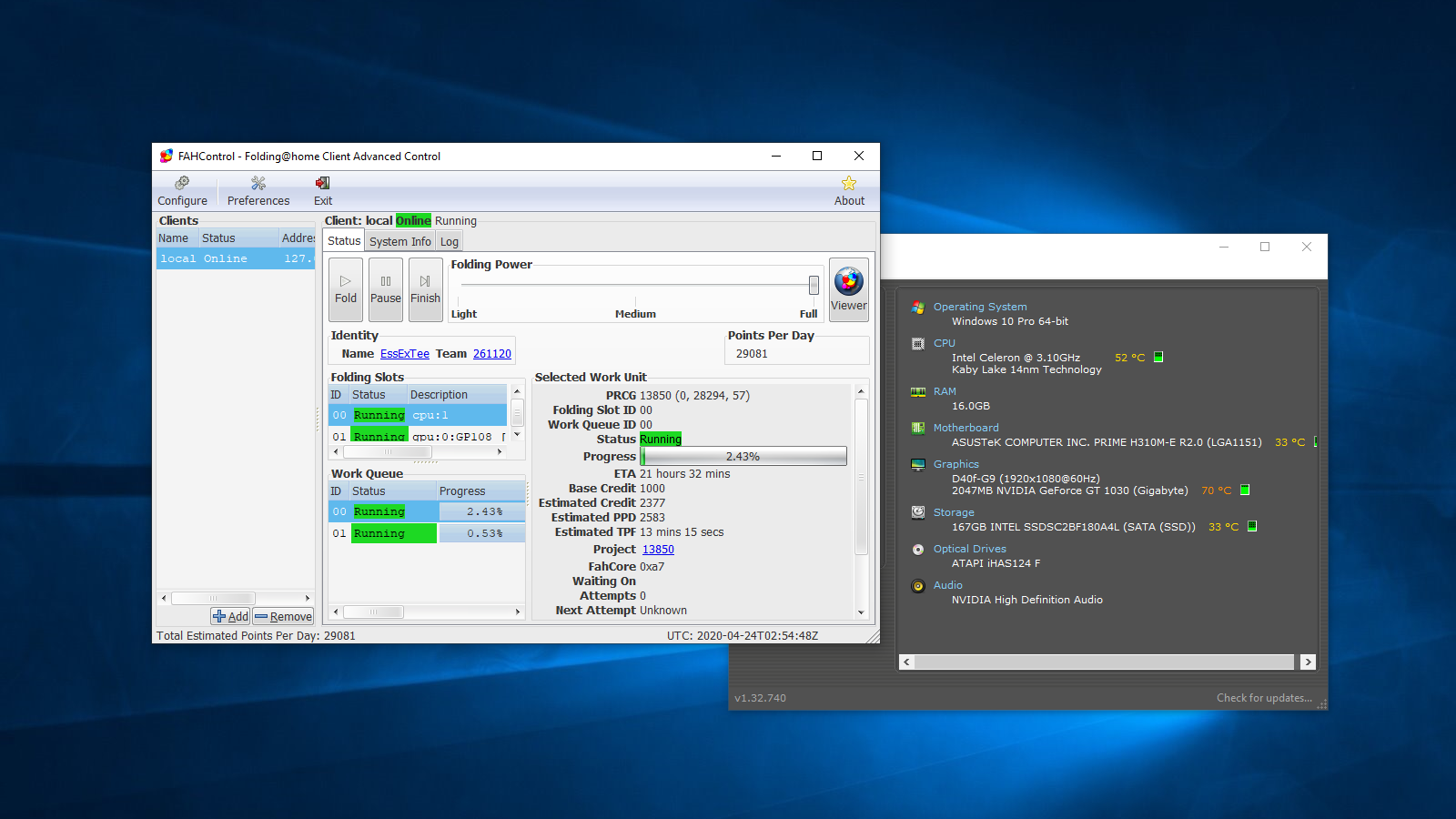Screen dimensions: 1456x819
Task: Click Folding Slots Description column header
Action: click(x=457, y=395)
